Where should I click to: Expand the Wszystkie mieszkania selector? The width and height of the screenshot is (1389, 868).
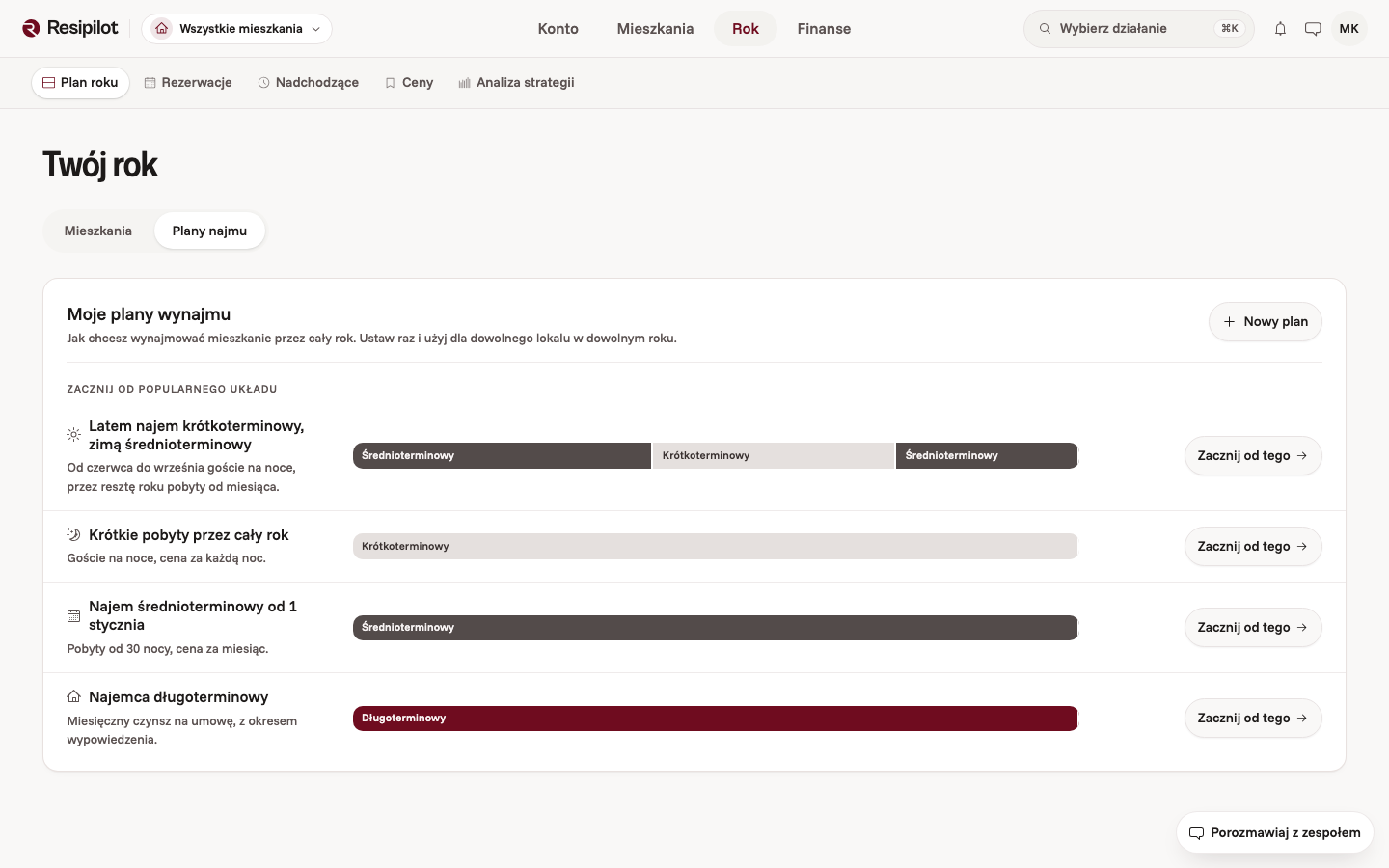(236, 29)
